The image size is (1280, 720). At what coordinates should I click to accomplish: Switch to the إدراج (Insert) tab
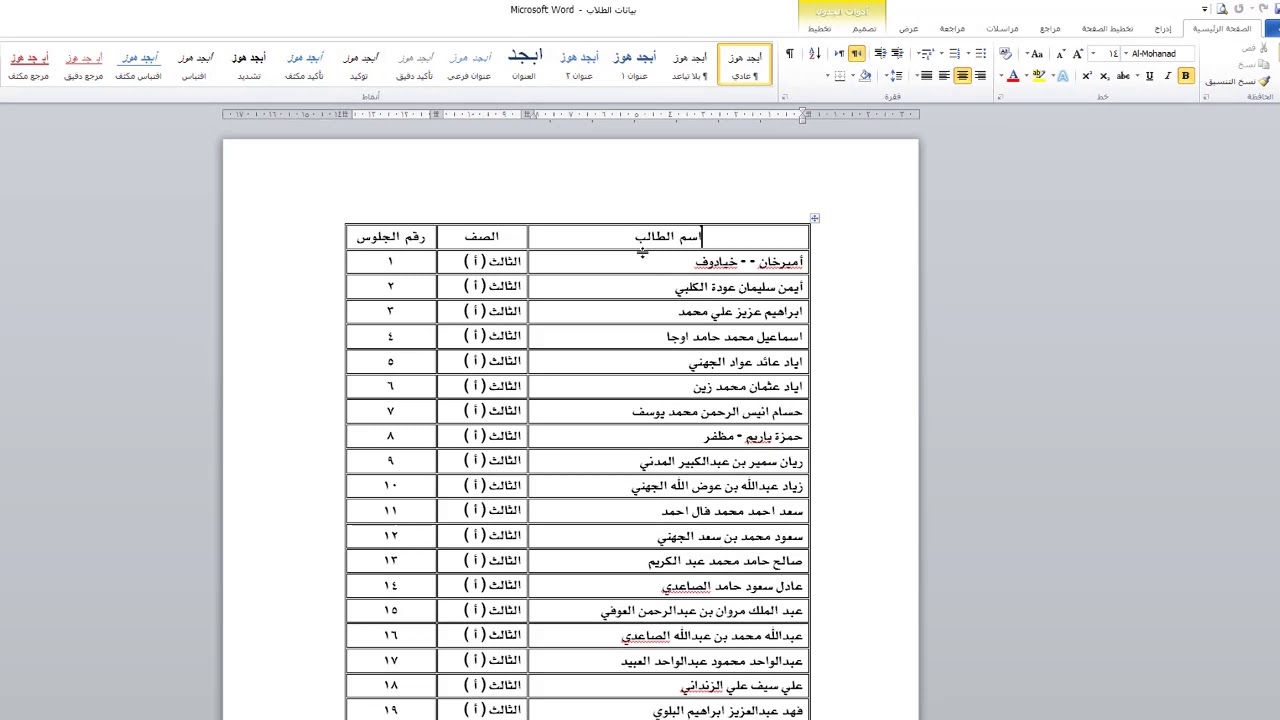click(1162, 29)
